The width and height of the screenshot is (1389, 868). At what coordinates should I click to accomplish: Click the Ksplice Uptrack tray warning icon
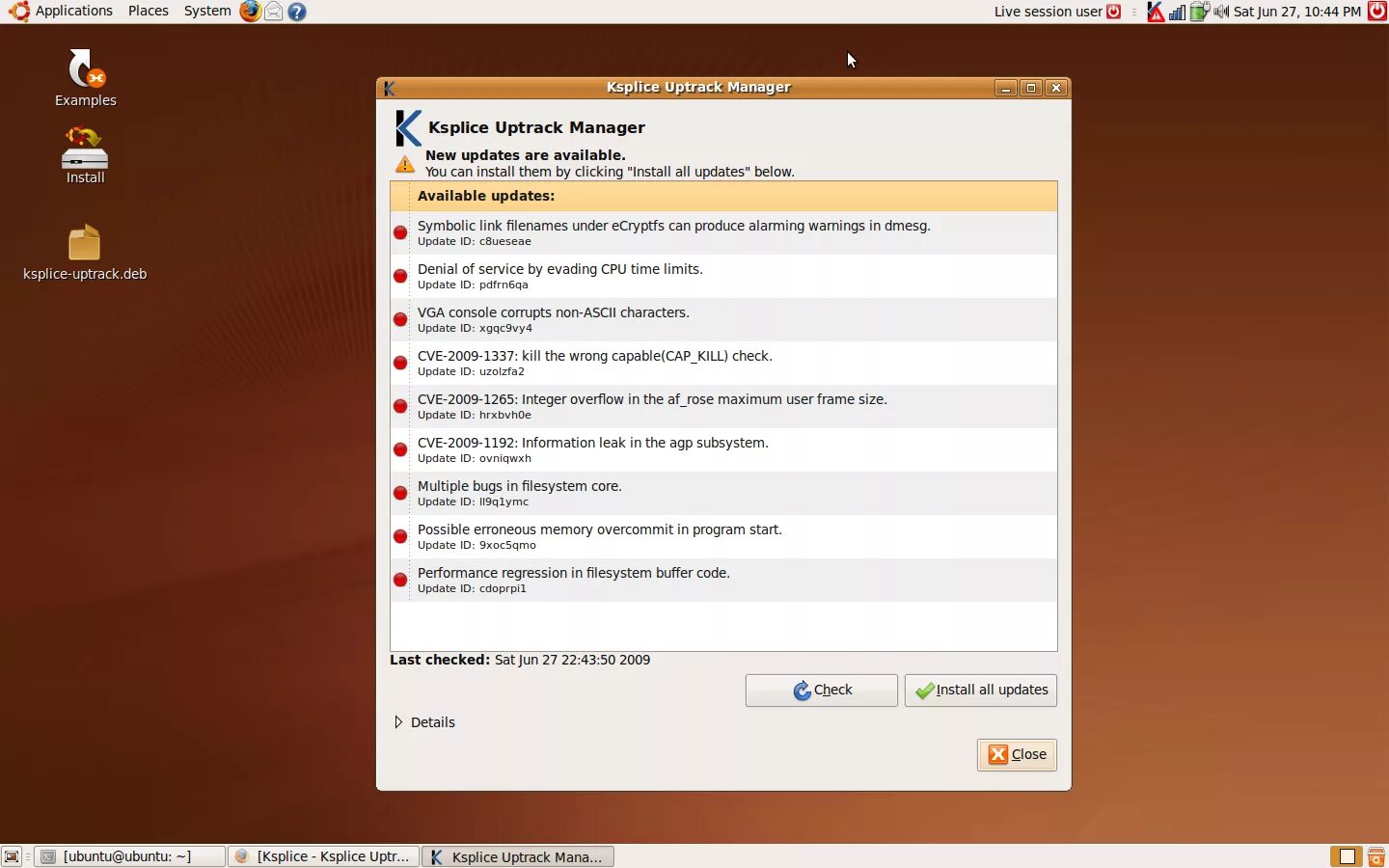coord(1156,12)
